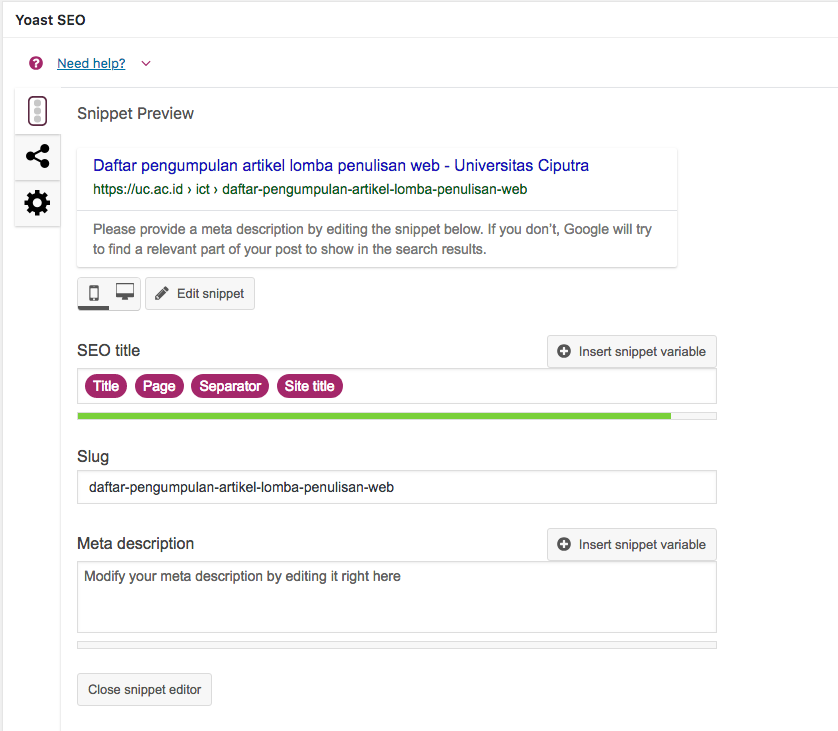This screenshot has width=838, height=731.
Task: Select the Page variable tag
Action: point(159,386)
